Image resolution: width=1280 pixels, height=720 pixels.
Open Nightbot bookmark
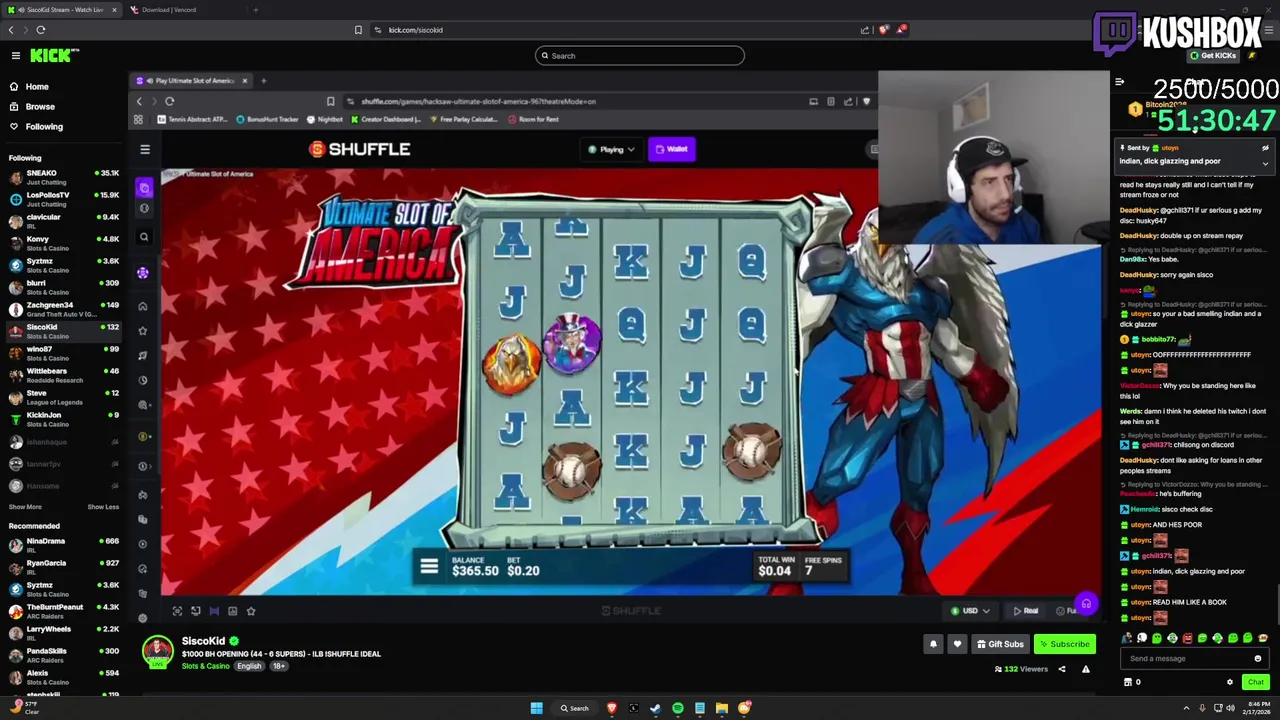pos(324,119)
